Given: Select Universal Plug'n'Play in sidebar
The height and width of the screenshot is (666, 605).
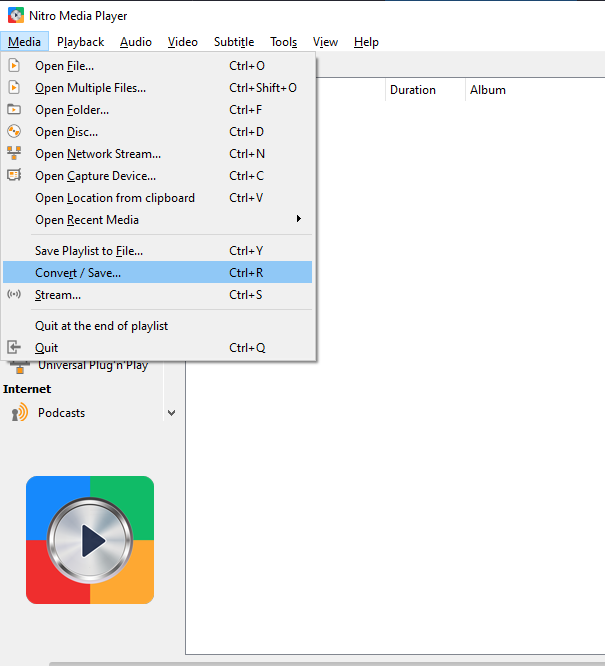Looking at the screenshot, I should click(x=93, y=366).
